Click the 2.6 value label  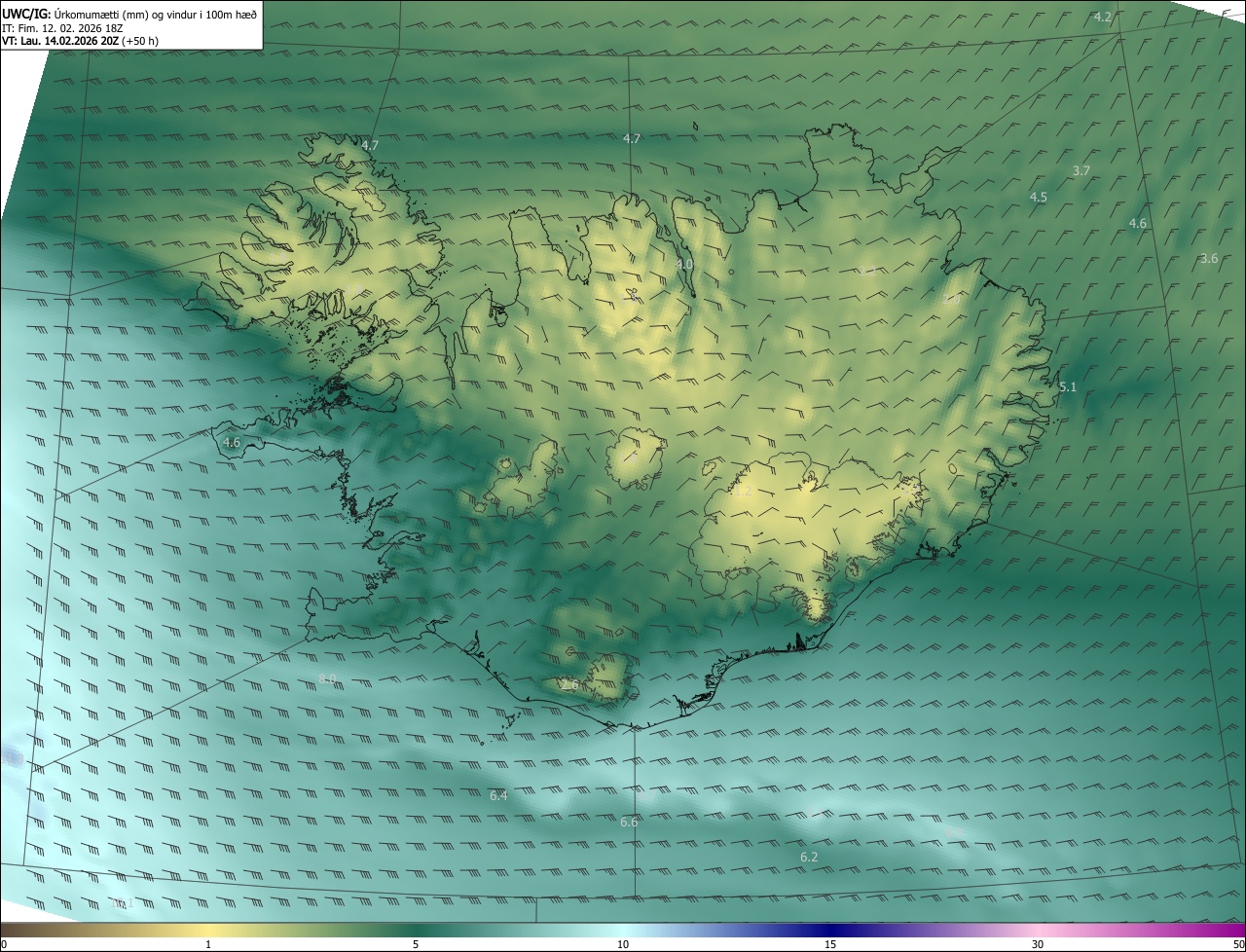(569, 685)
